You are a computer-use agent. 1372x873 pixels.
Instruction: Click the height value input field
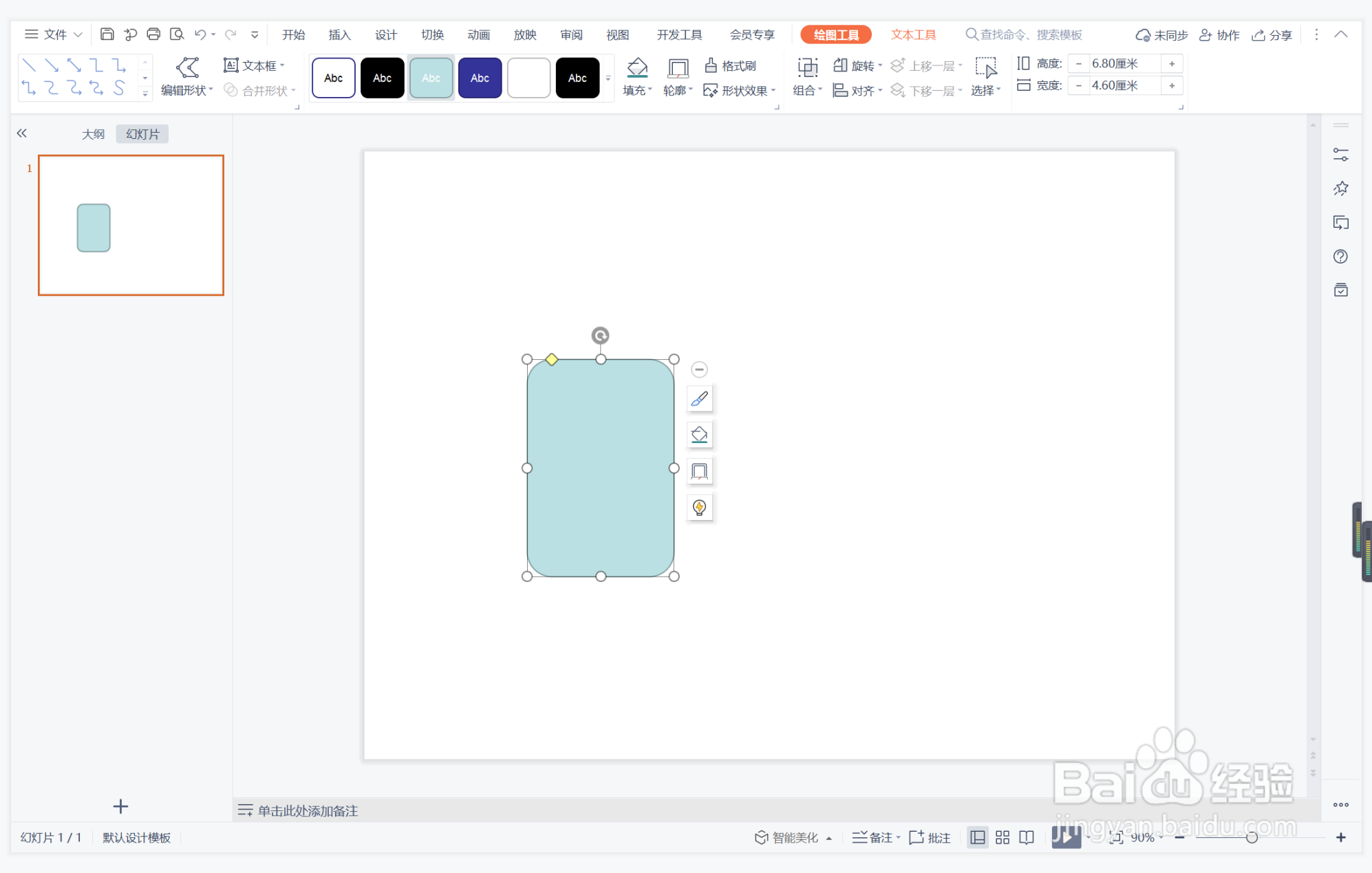[x=1123, y=63]
